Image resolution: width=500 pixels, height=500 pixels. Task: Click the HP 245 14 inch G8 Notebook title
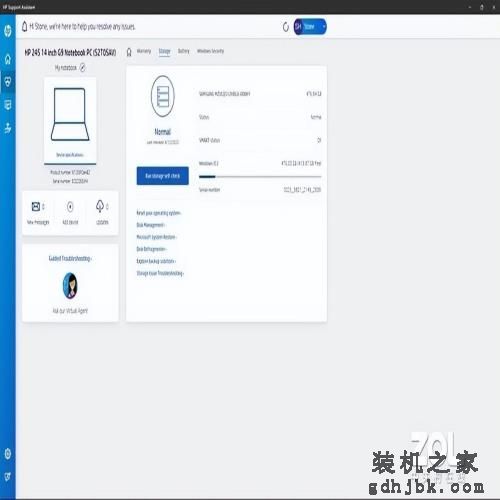point(70,52)
